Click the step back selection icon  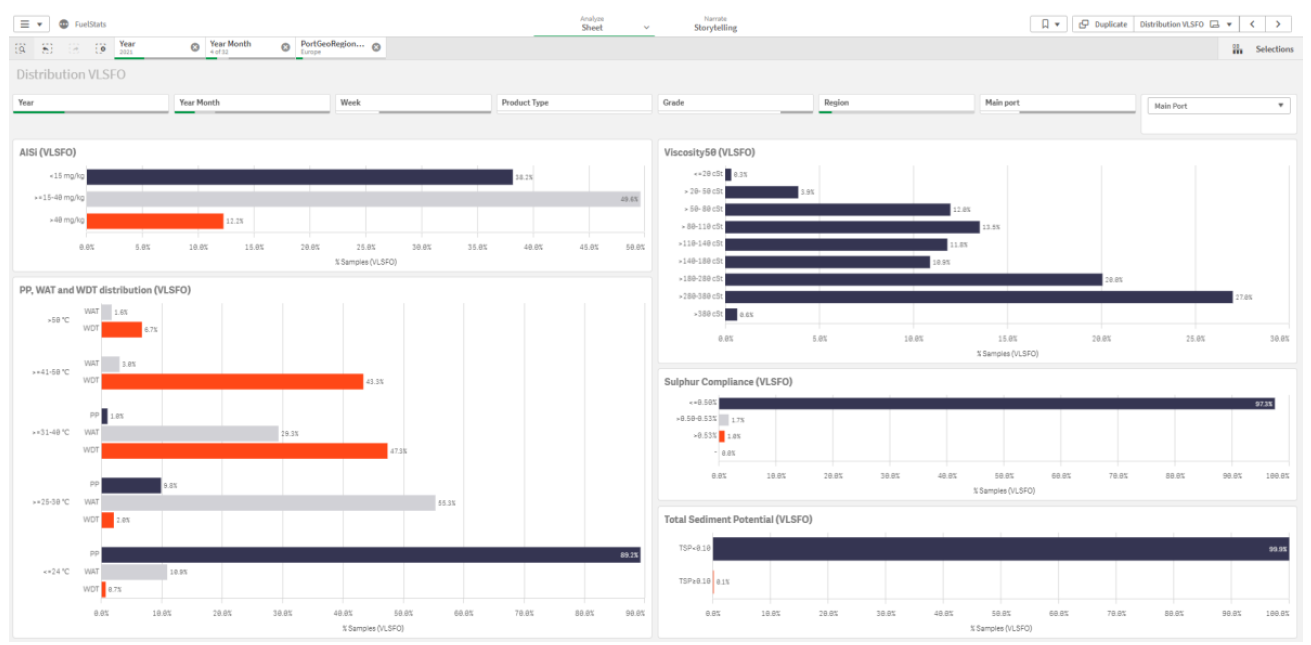[47, 48]
